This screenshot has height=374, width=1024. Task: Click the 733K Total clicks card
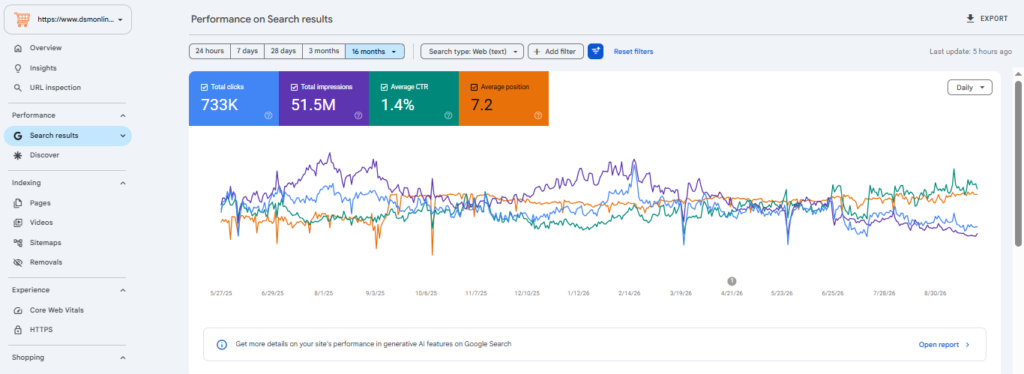coord(234,99)
